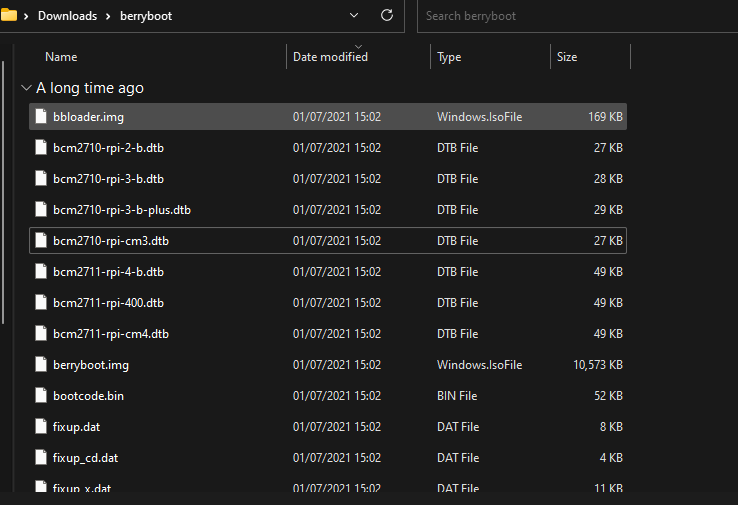Expand the chevron after Downloads breadcrumb
The image size is (738, 505).
coord(108,16)
